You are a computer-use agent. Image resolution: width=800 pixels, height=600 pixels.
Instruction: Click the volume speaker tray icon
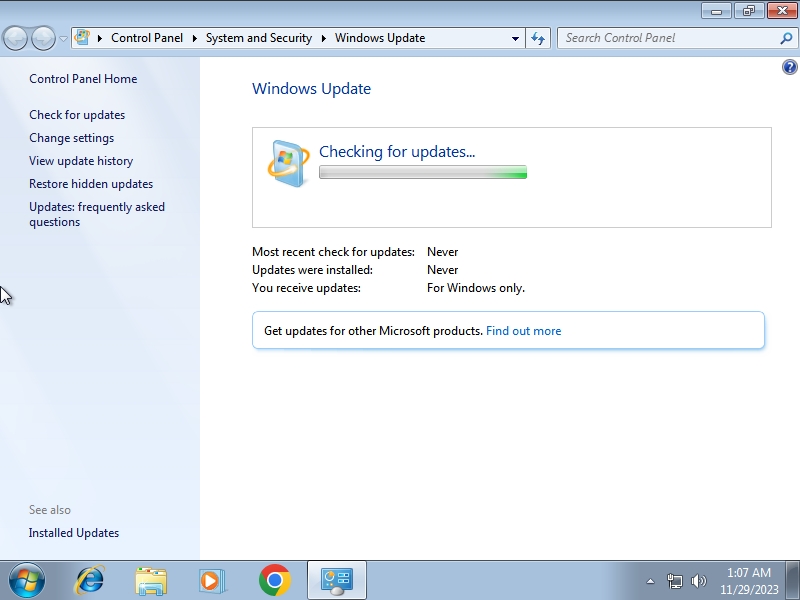698,581
